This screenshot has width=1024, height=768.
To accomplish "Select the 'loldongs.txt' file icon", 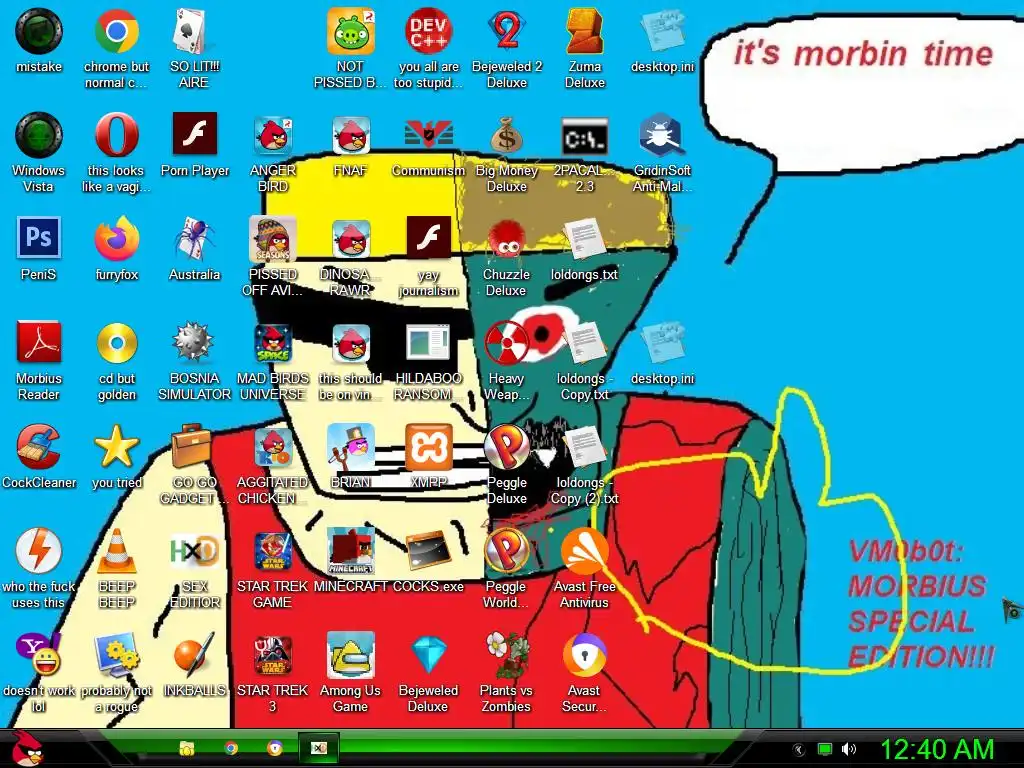I will tap(584, 239).
